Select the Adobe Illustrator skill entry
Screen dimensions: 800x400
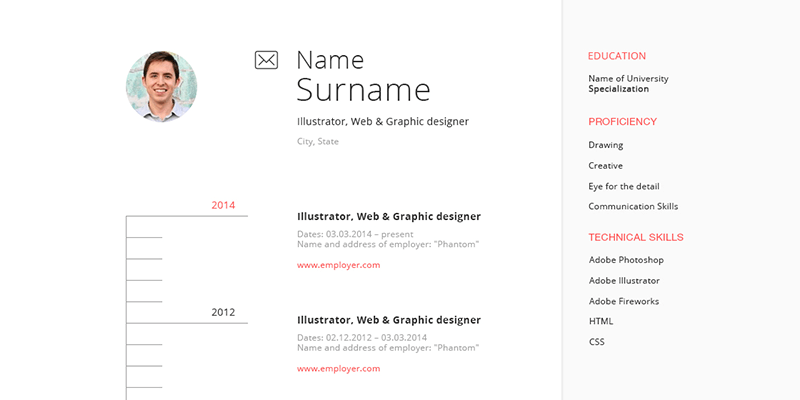click(x=624, y=281)
